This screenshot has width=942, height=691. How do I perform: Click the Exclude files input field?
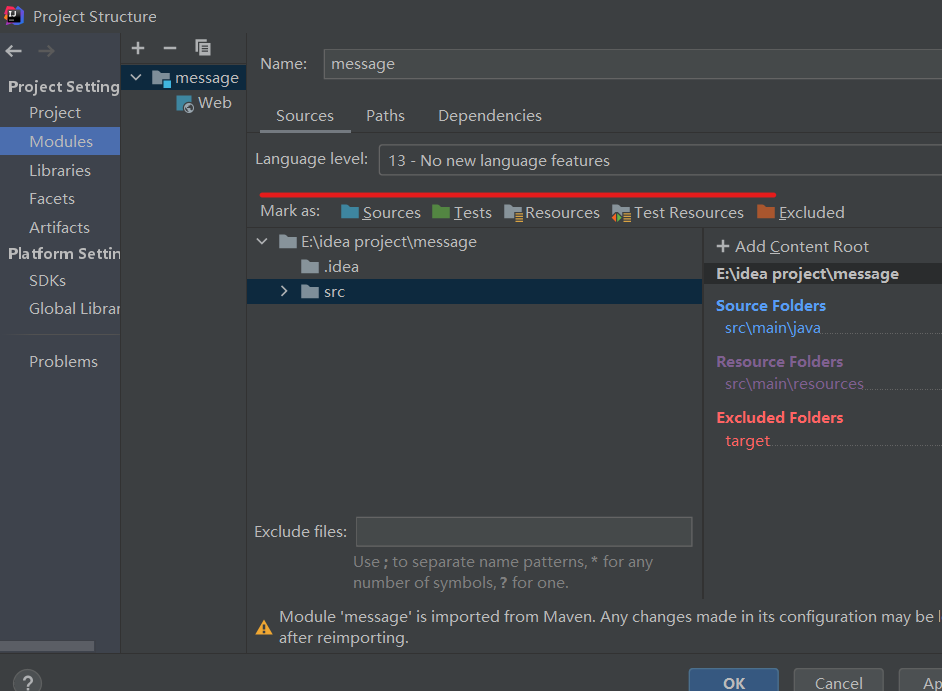tap(523, 531)
